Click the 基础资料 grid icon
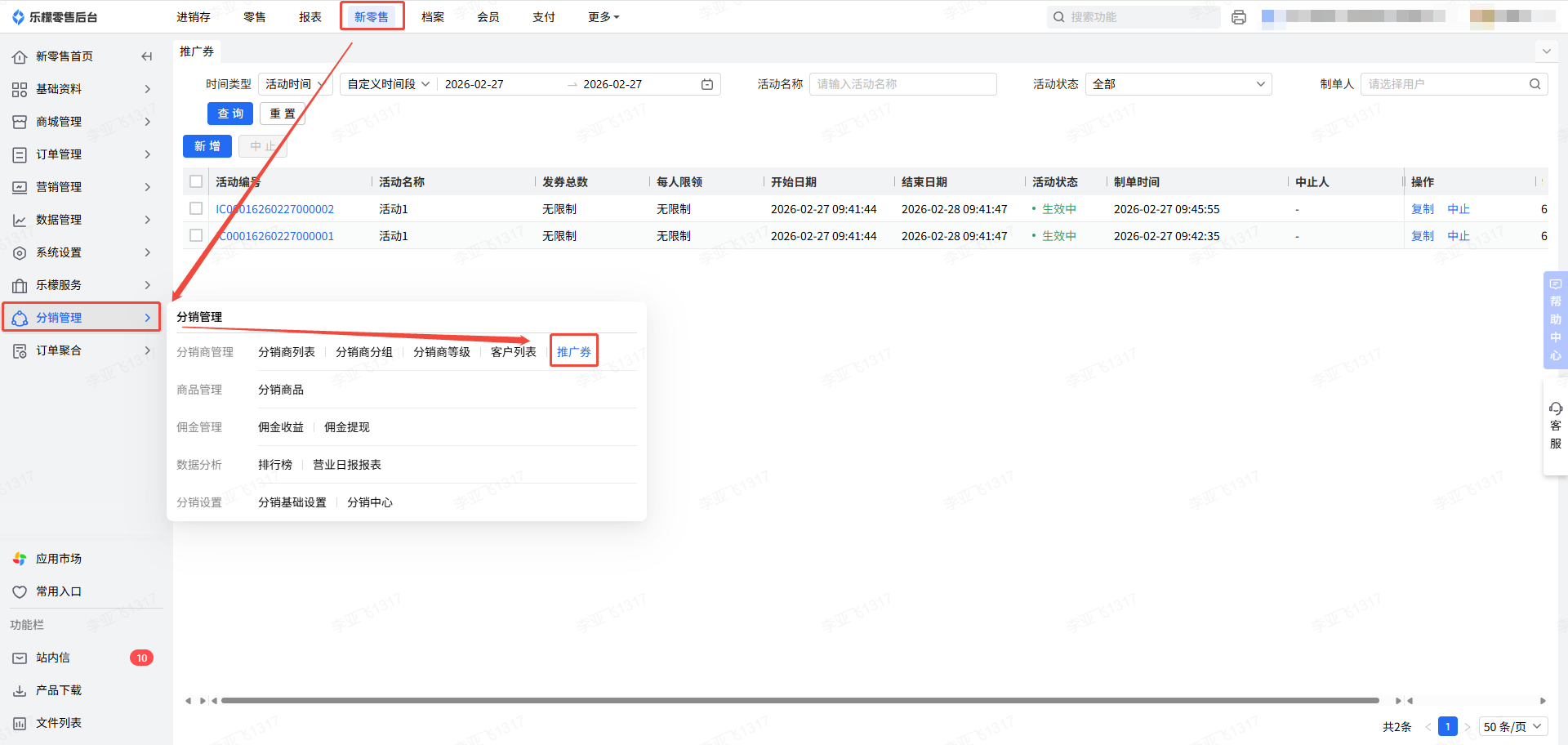 pos(20,89)
